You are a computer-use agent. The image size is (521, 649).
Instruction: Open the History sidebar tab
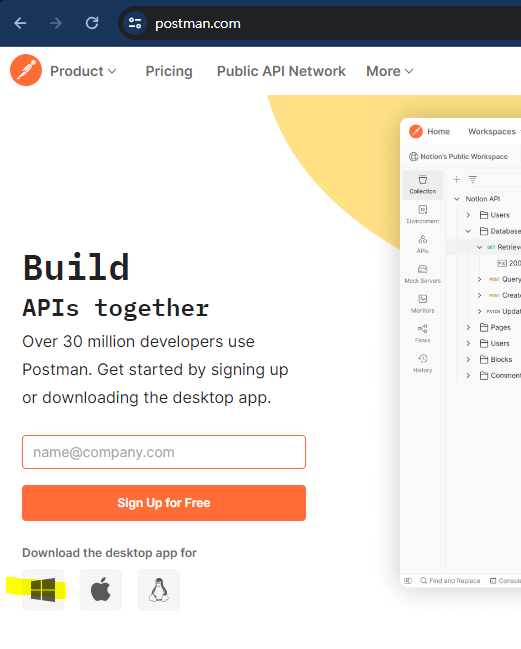tap(423, 363)
